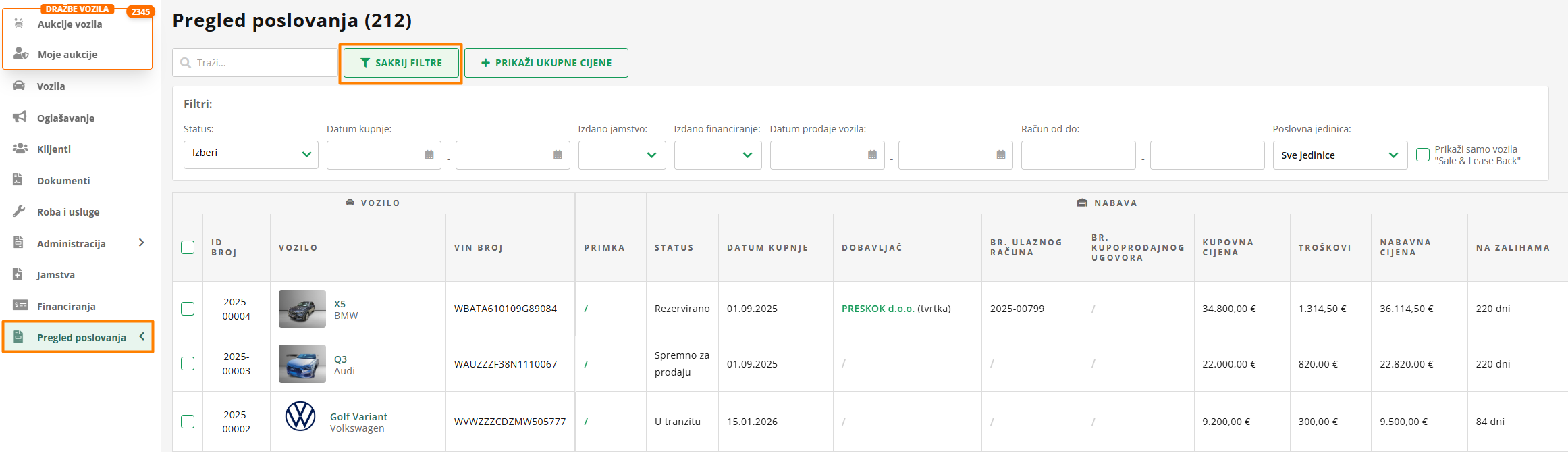Open Aukcije vozila menu item
Screen dimensions: 1568x452
point(70,24)
